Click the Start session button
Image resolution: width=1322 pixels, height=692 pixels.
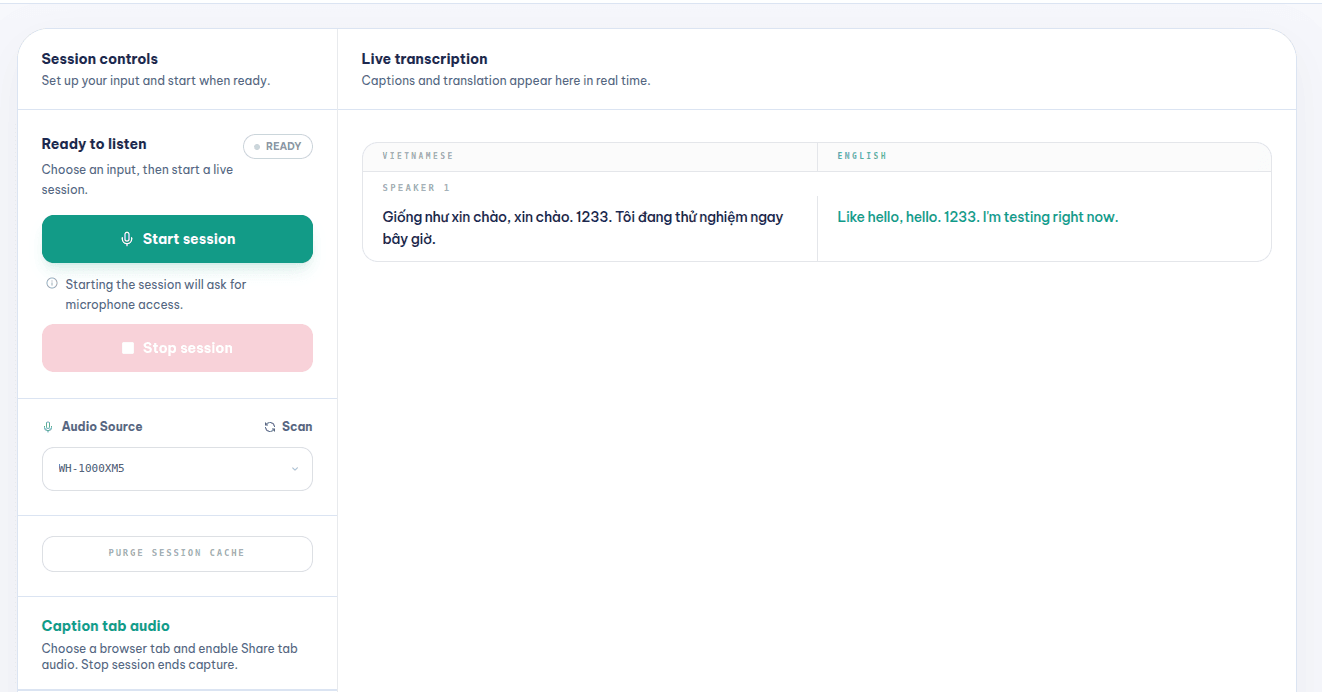coord(177,239)
